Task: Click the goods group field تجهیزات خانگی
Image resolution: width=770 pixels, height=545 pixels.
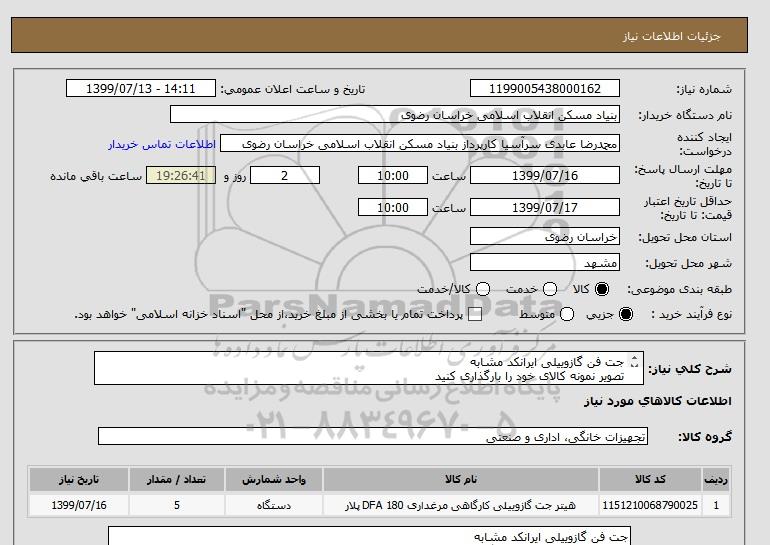Action: pyautogui.click(x=373, y=436)
